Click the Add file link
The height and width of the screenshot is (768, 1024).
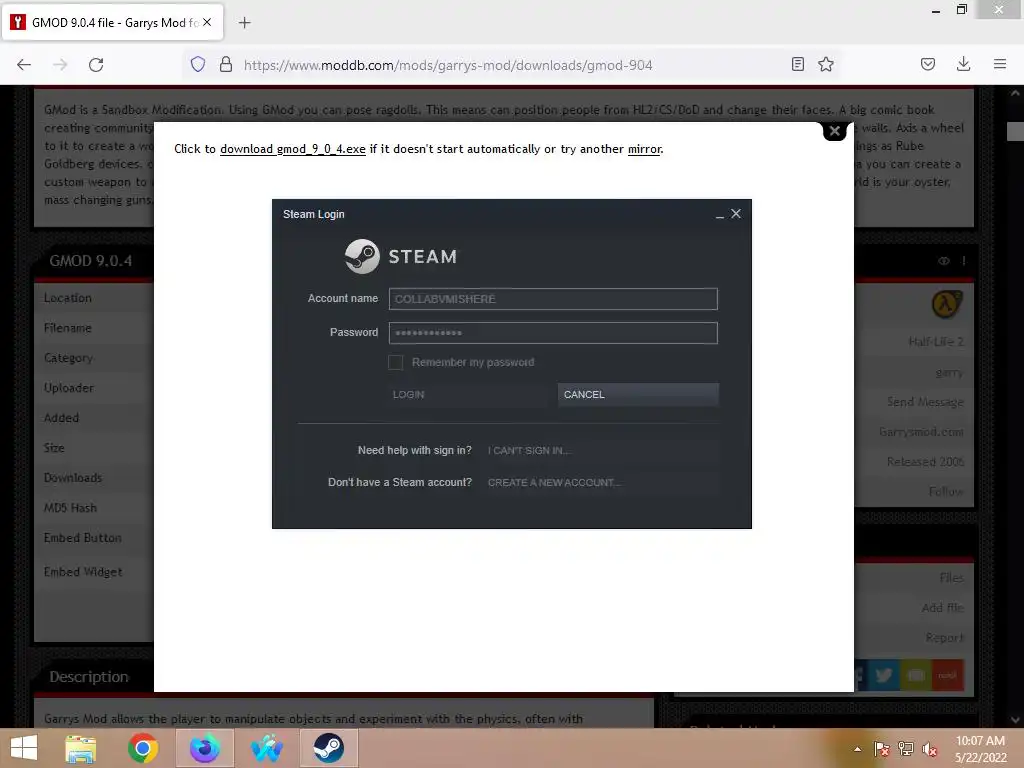coord(942,607)
